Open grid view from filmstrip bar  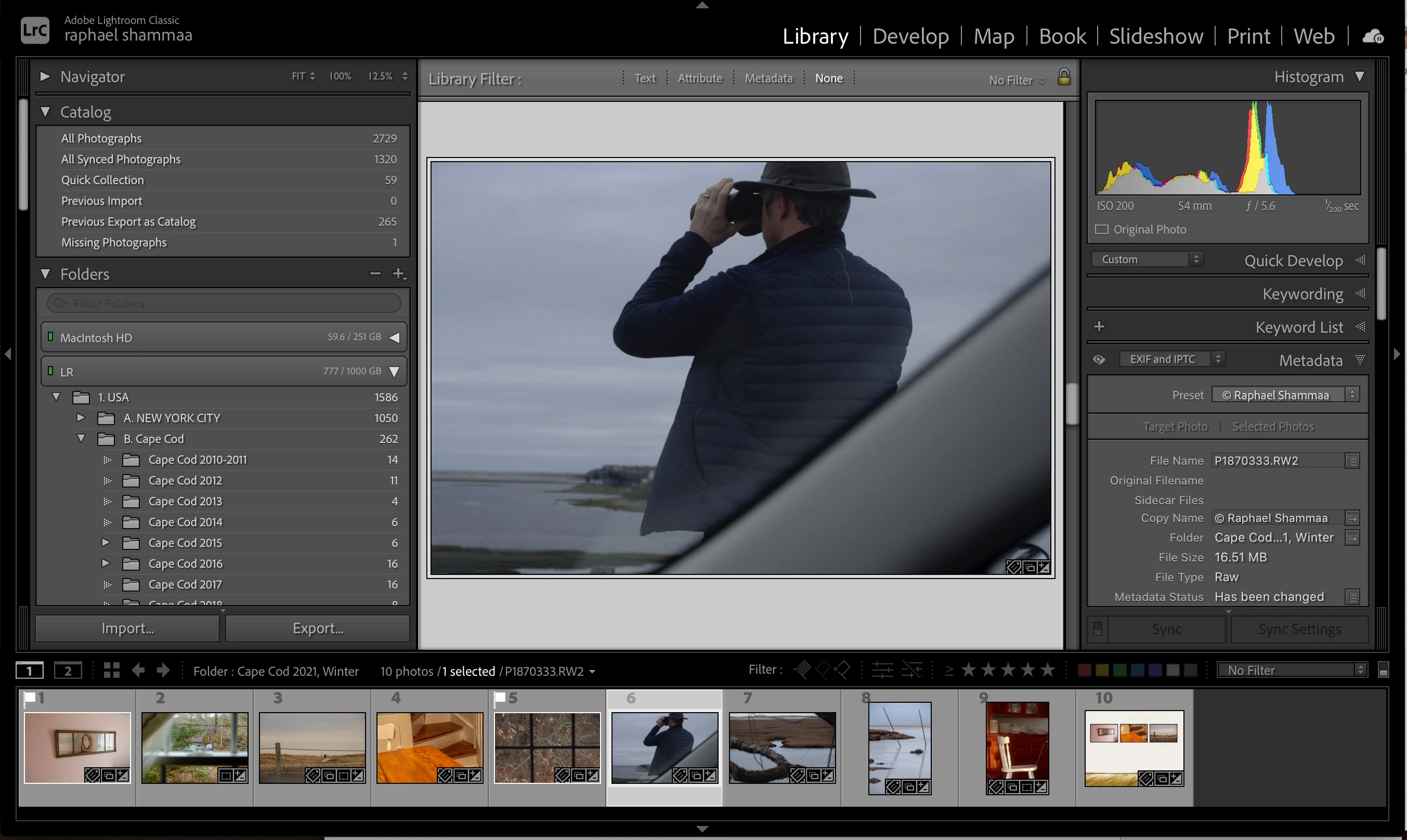coord(112,670)
